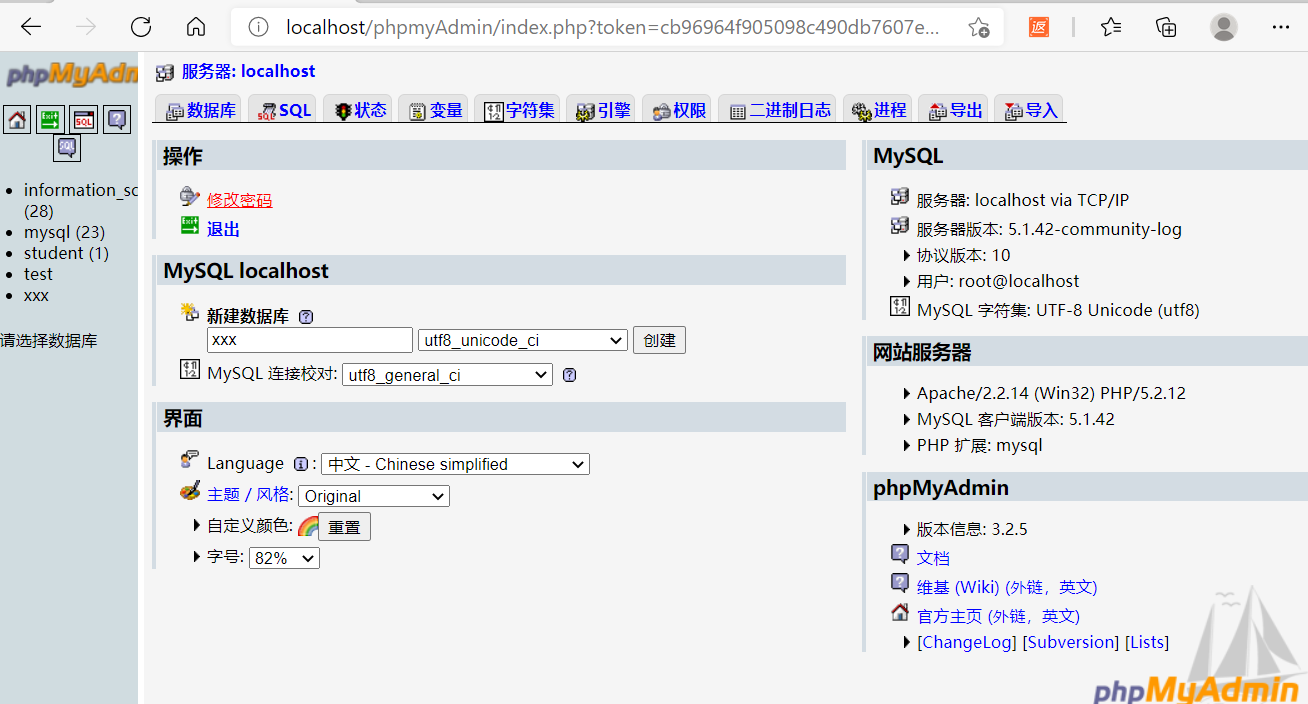Click the 主题 / 风格 link
This screenshot has height=704, width=1308.
click(249, 494)
